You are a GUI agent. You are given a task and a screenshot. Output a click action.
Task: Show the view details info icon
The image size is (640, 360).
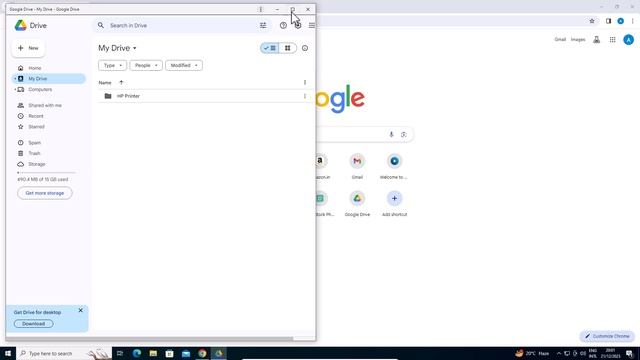(x=305, y=48)
